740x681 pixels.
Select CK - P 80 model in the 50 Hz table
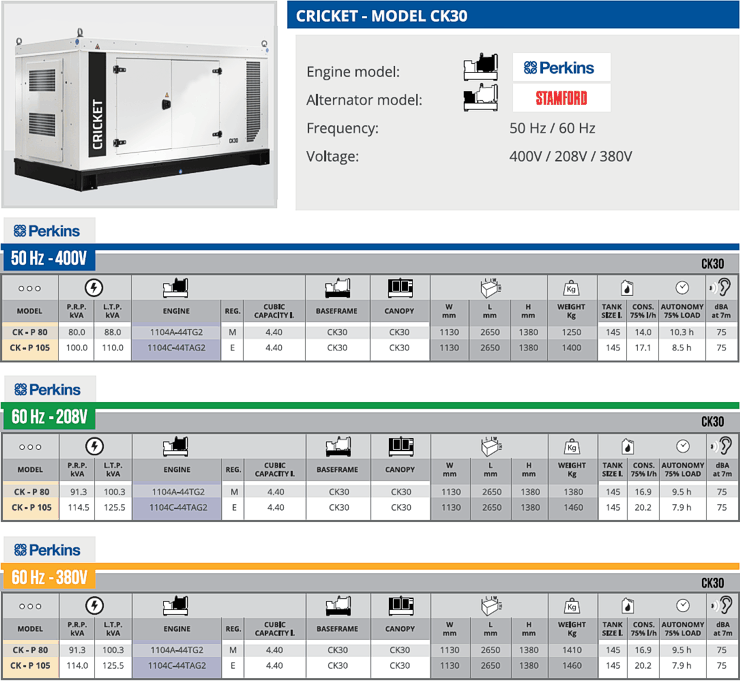point(30,332)
